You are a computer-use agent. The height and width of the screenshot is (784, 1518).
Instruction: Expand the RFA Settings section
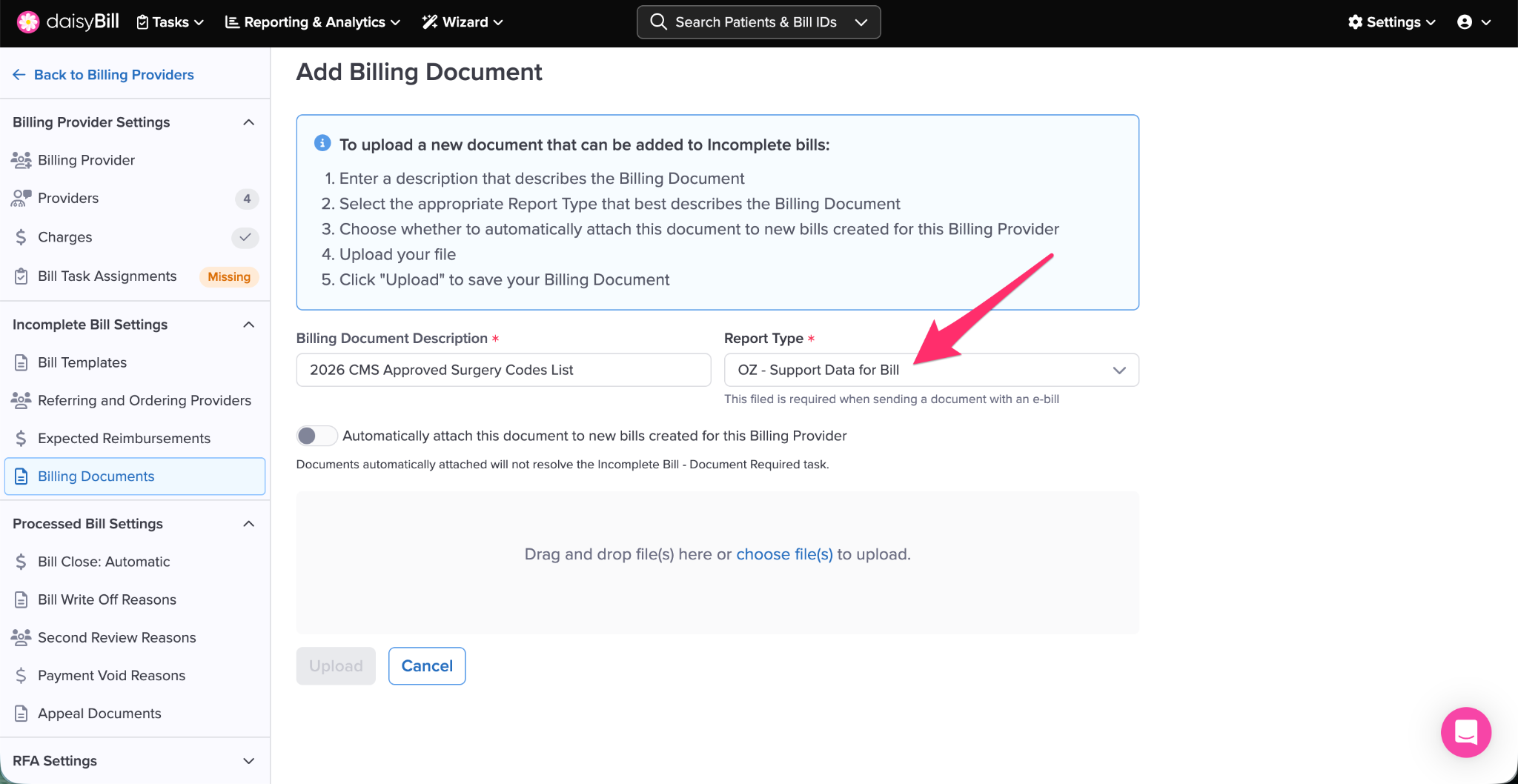coord(249,761)
